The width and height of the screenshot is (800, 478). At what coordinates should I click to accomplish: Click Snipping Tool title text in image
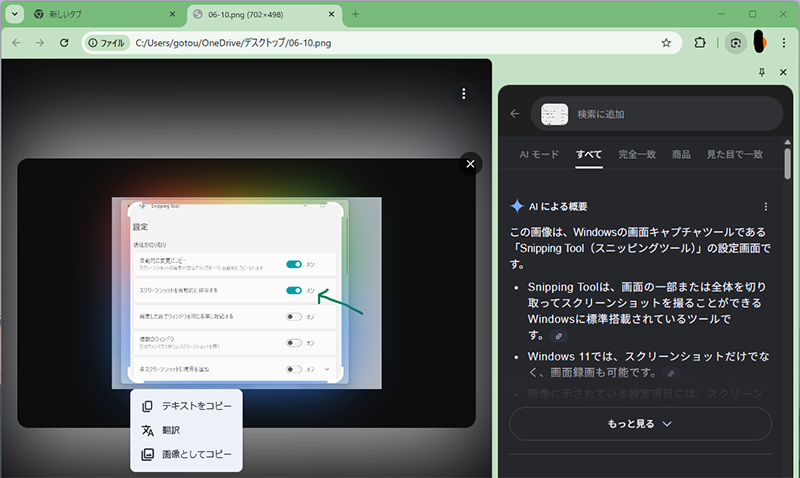165,206
